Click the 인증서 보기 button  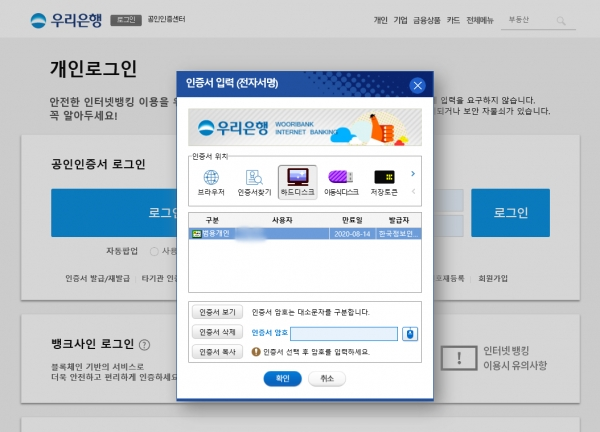(217, 312)
